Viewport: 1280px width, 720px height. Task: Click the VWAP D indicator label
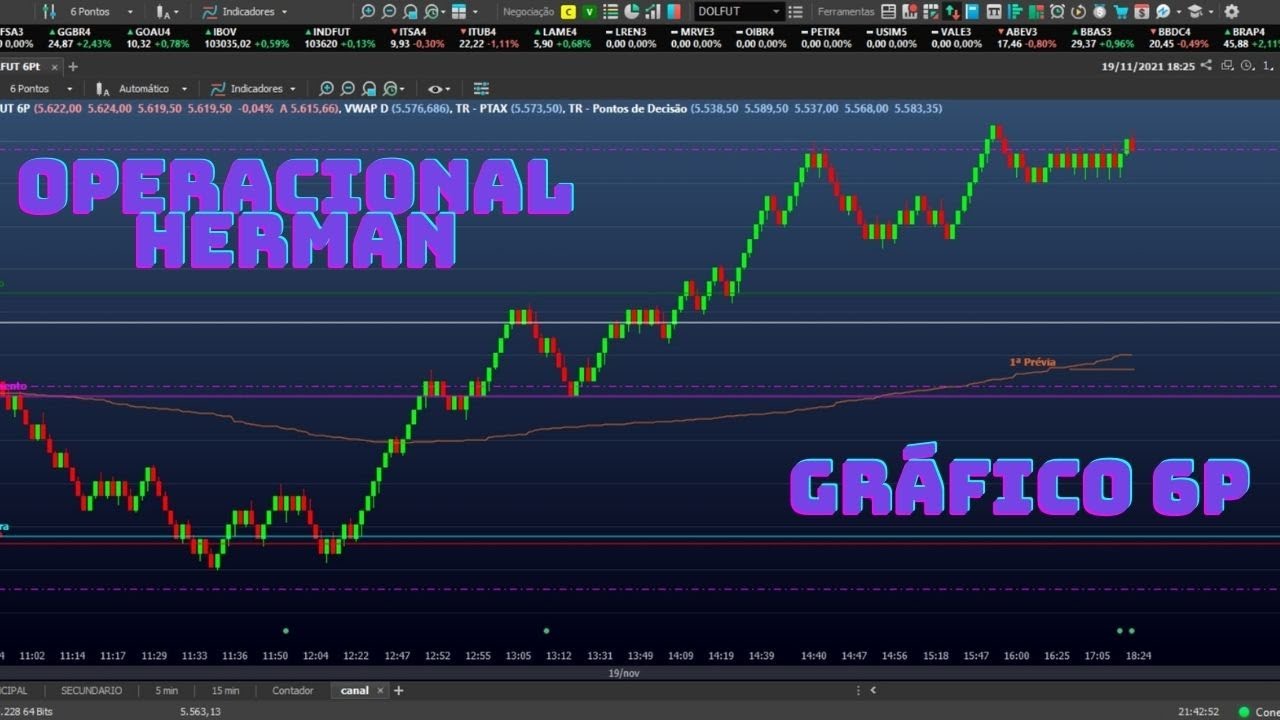(x=365, y=108)
